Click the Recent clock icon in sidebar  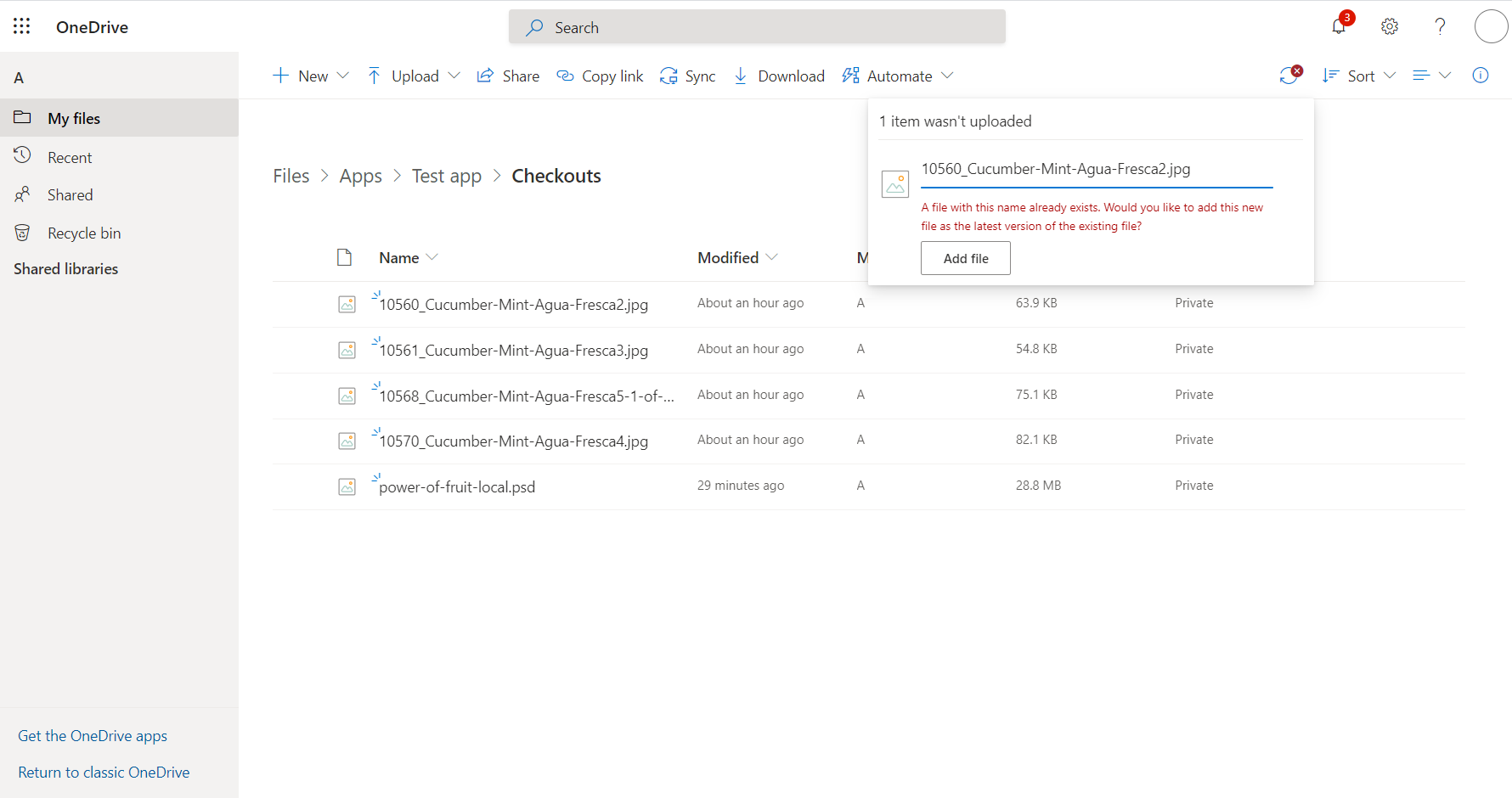[x=22, y=156]
